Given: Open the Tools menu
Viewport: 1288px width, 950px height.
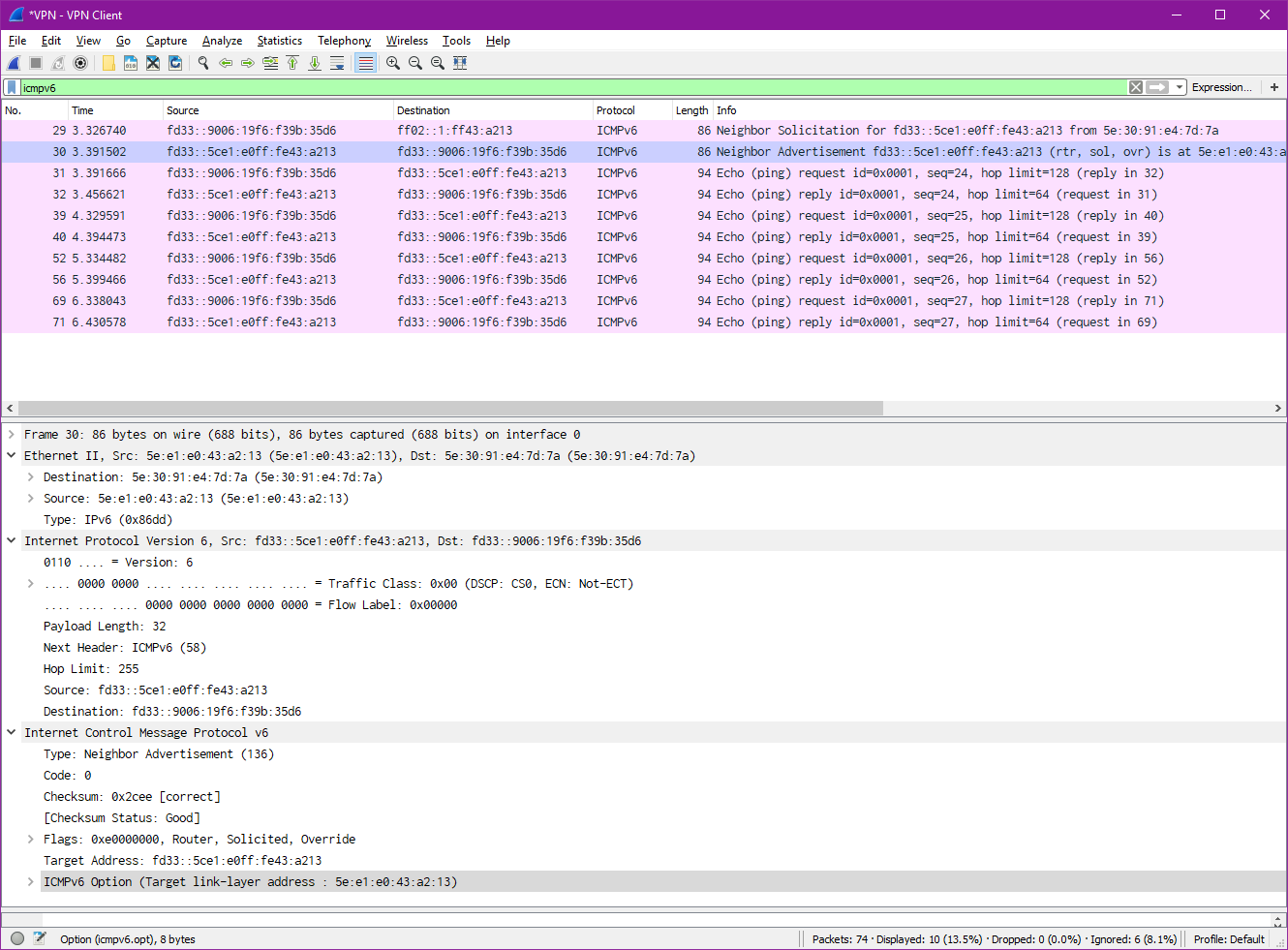Looking at the screenshot, I should pos(456,41).
